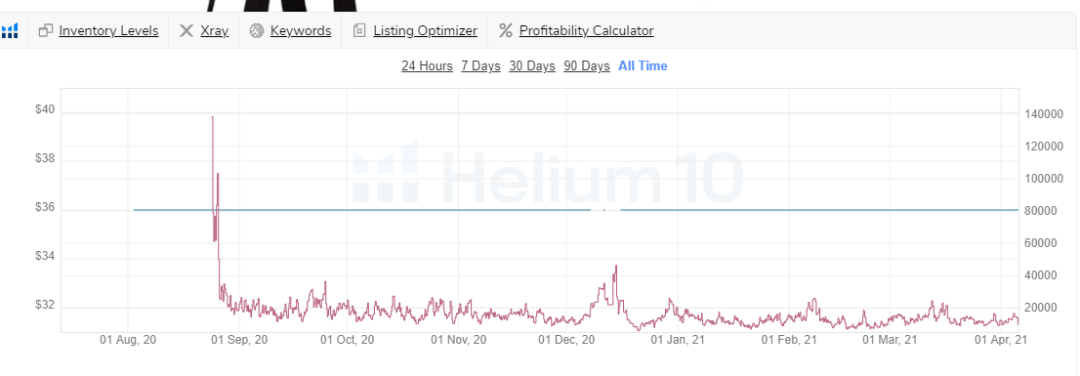This screenshot has height=376, width=1080.
Task: Click the 01 Mar, 21 date label
Action: (x=890, y=340)
